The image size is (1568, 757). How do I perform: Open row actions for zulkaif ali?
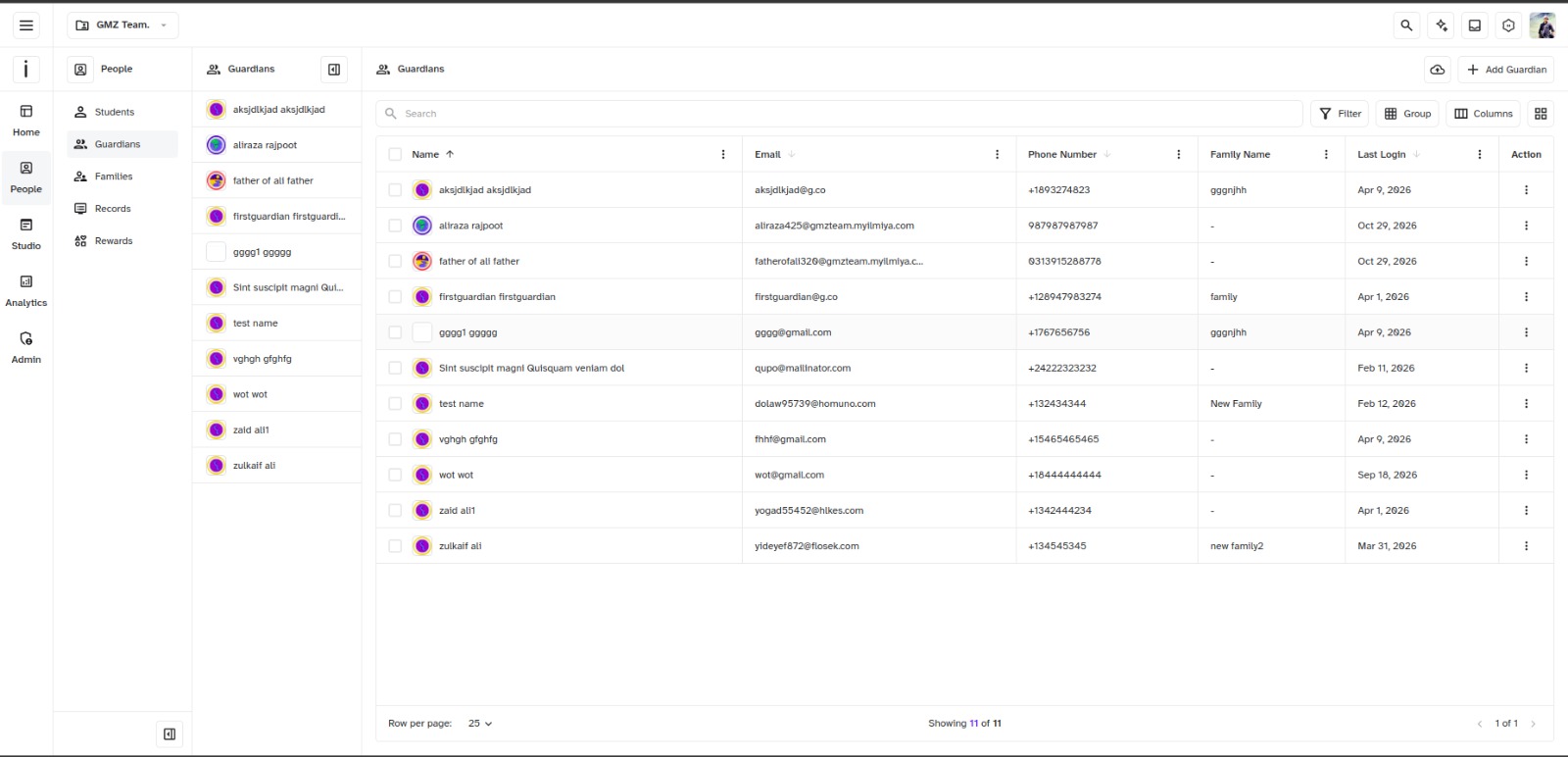pos(1526,546)
